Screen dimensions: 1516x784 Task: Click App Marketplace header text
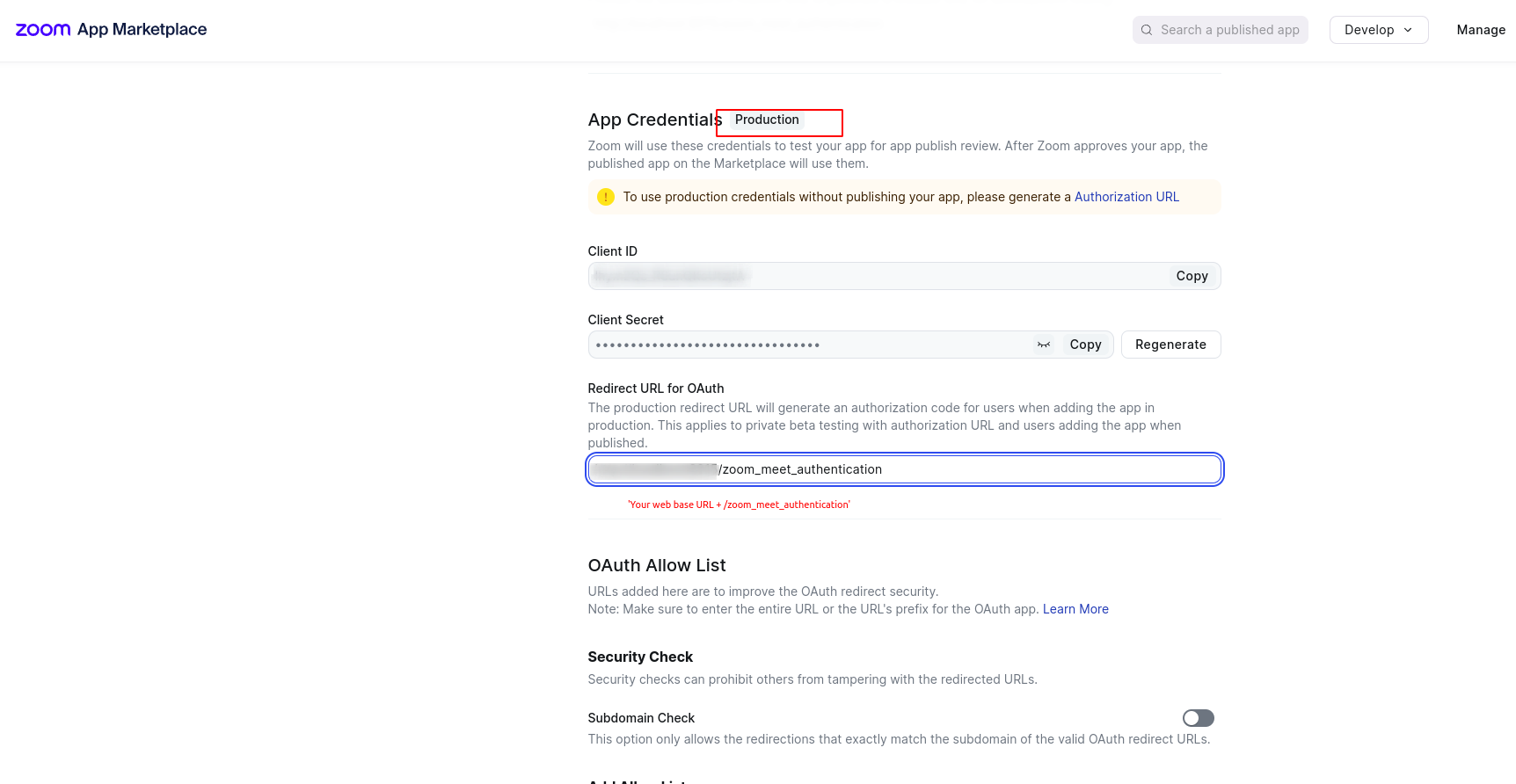coord(142,30)
